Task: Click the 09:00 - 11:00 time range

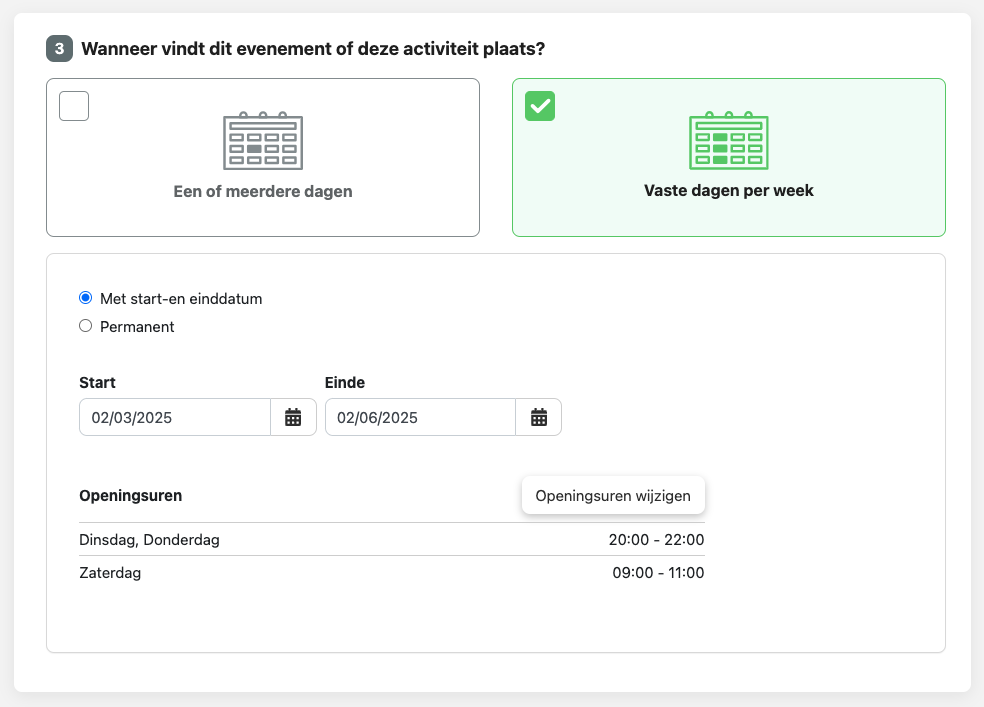Action: [658, 573]
